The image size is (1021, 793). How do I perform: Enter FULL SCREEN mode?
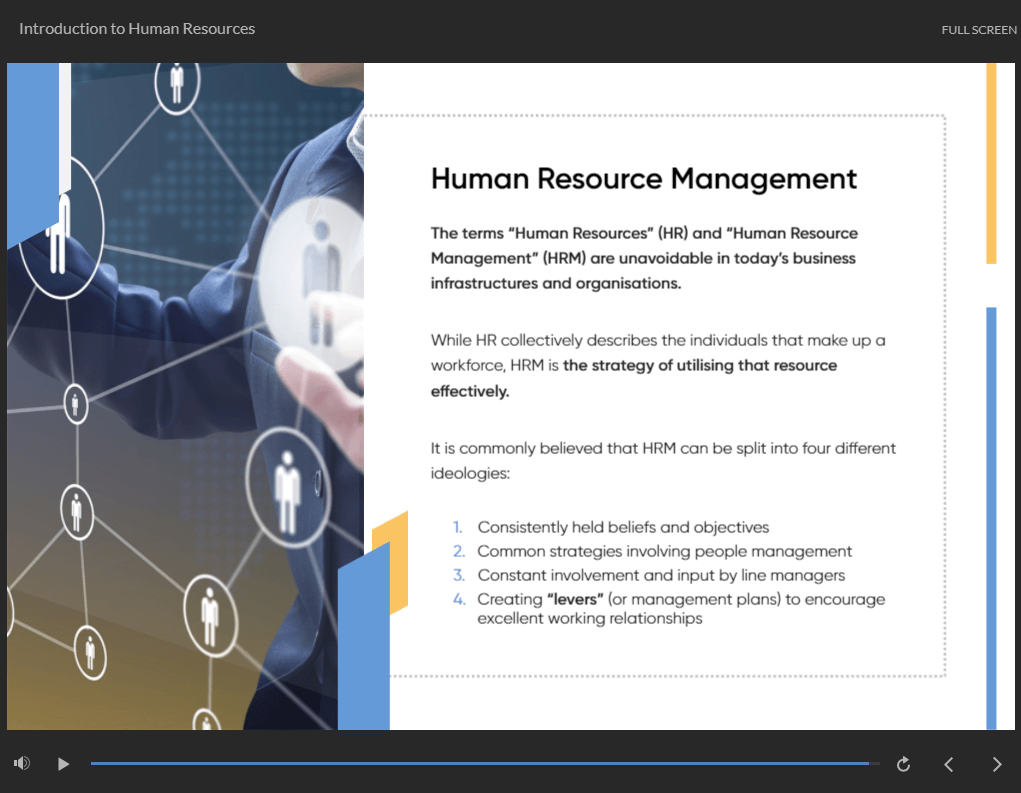tap(978, 30)
